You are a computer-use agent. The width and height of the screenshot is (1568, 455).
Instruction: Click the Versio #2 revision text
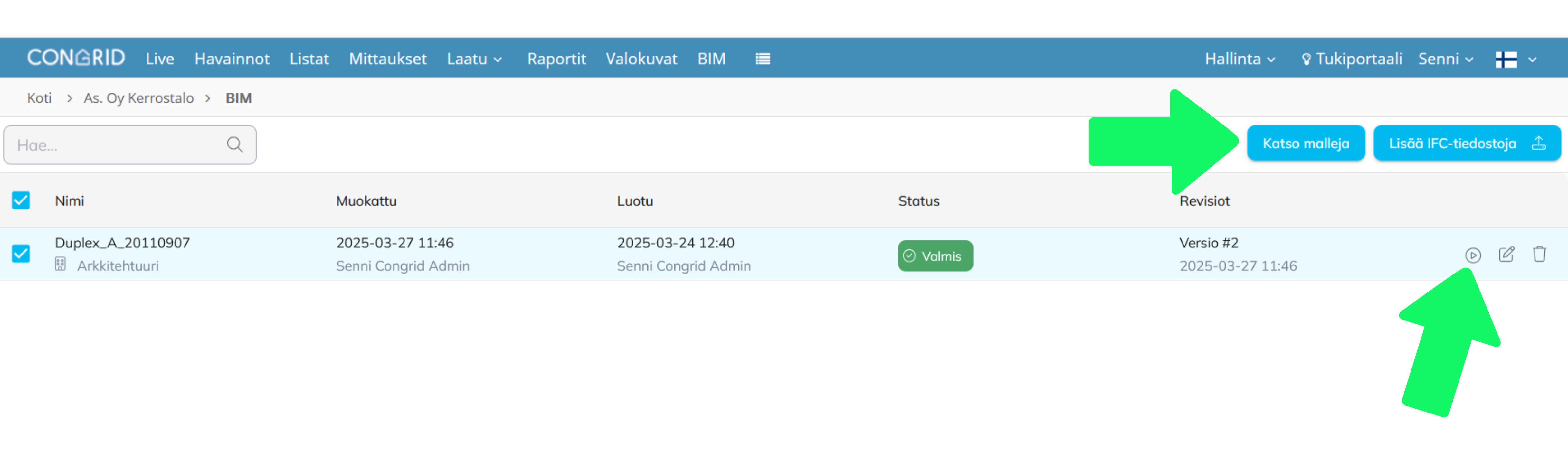tap(1209, 243)
